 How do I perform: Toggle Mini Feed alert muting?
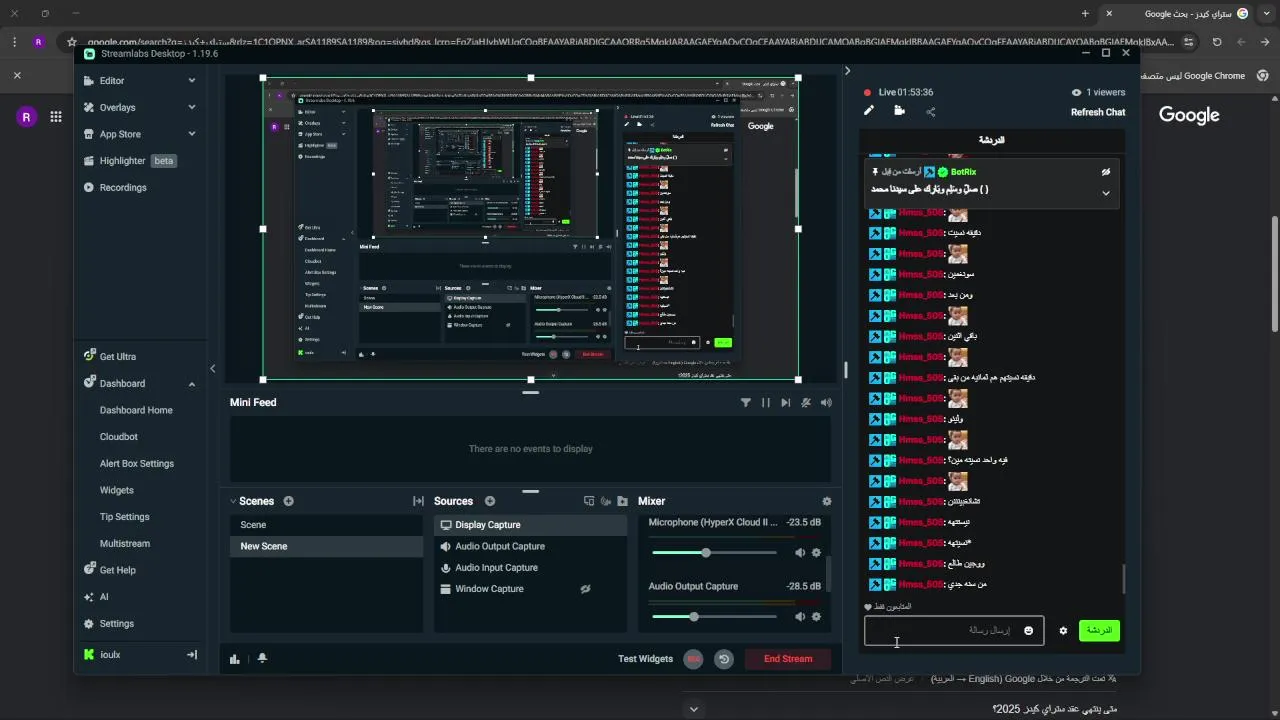click(x=806, y=403)
